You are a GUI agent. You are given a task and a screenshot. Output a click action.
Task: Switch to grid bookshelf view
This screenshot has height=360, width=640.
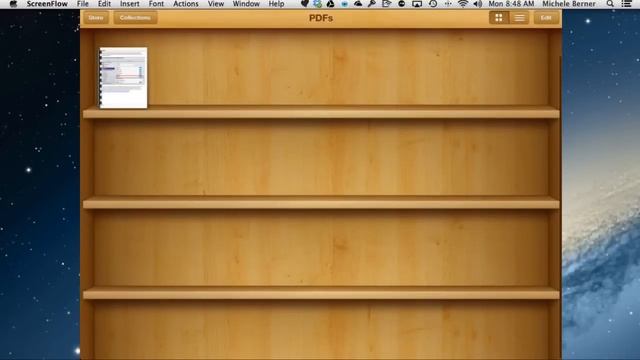[x=499, y=18]
